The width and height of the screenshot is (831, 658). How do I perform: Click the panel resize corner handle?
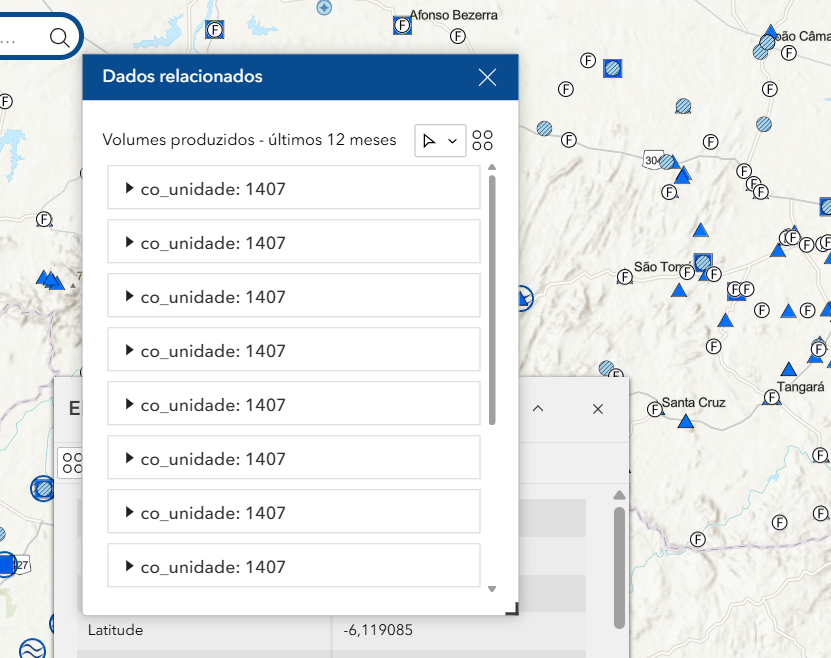(x=512, y=608)
